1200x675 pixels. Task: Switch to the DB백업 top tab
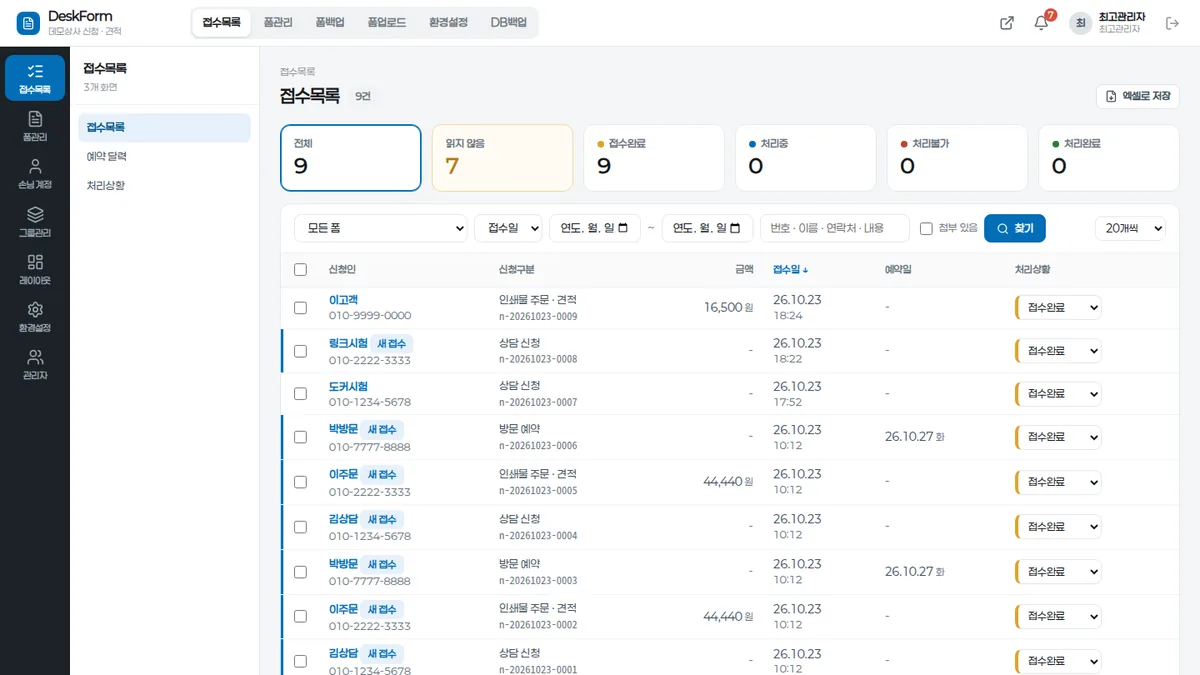point(508,22)
